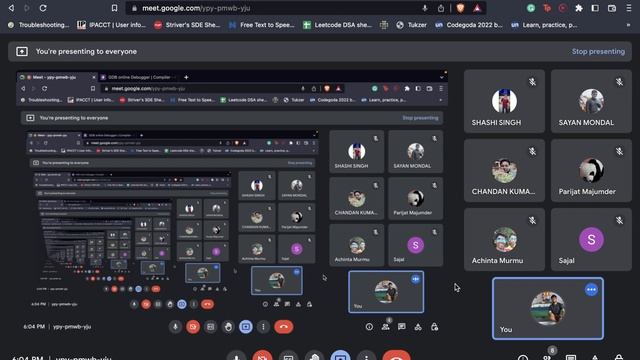Open Codegoda 2022 bookmark in outer bookmarks bar
Viewport: 640px width, 360px height.
point(469,25)
